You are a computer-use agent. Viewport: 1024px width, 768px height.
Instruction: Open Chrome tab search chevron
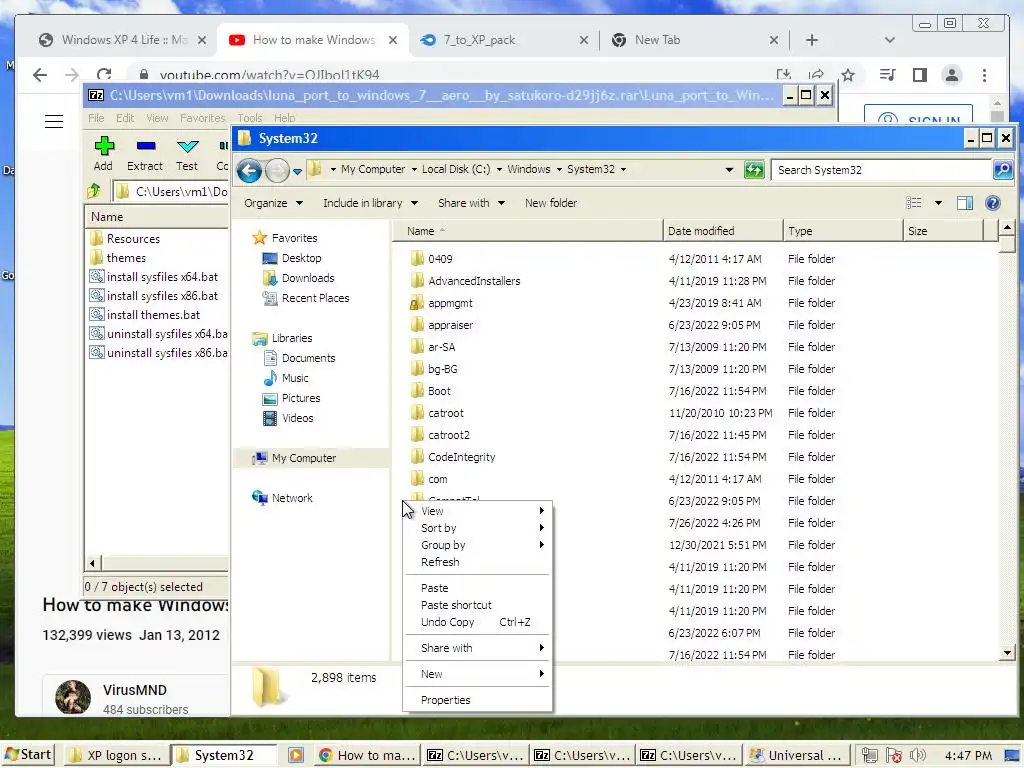889,40
